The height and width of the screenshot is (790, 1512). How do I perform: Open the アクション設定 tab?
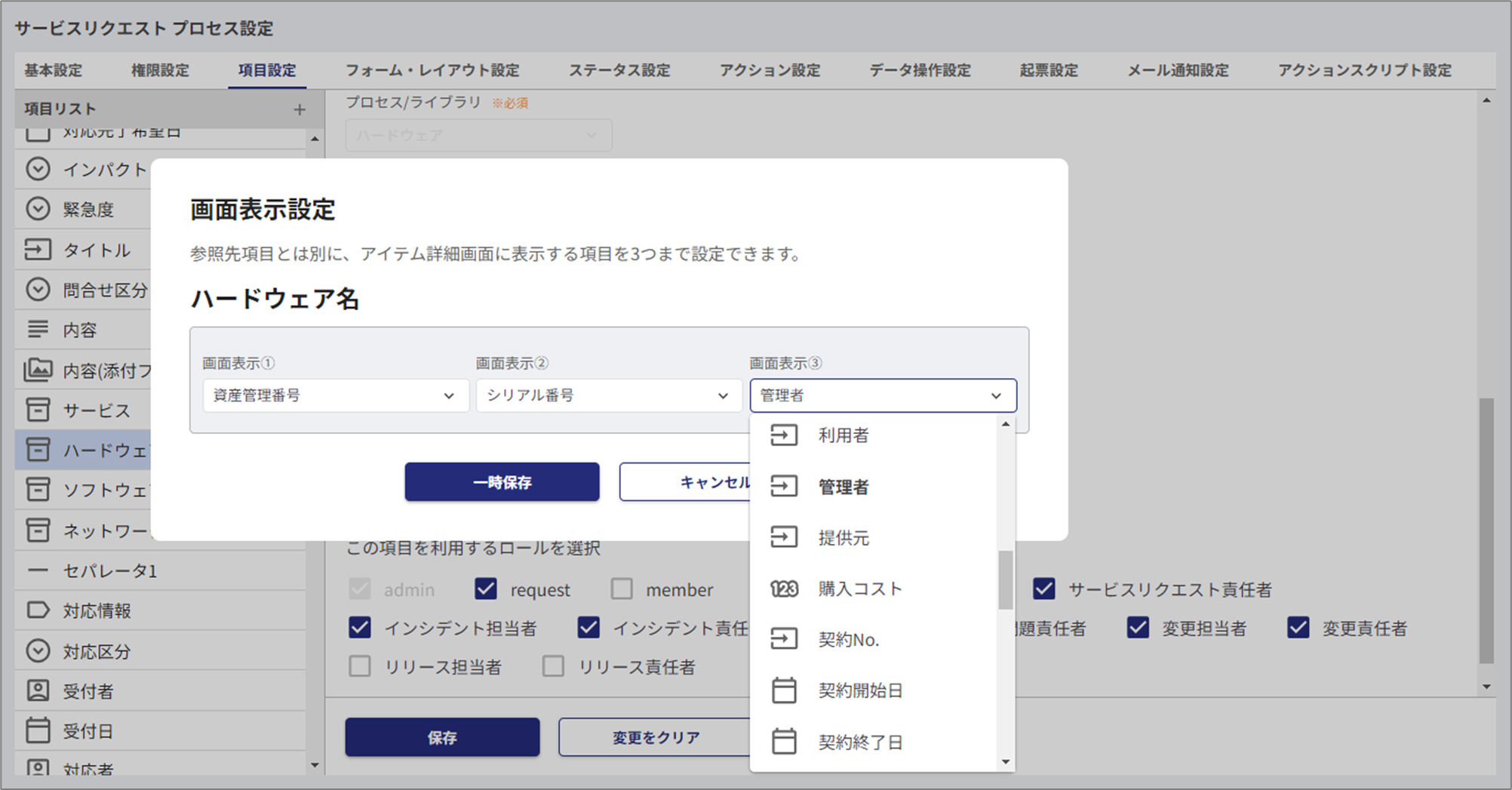[x=770, y=71]
